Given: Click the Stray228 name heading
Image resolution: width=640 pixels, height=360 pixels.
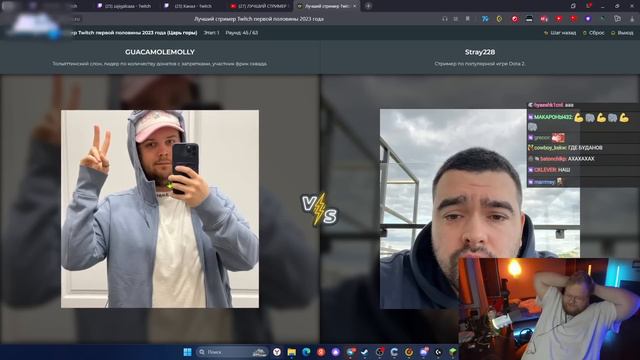Looking at the screenshot, I should click(x=480, y=52).
